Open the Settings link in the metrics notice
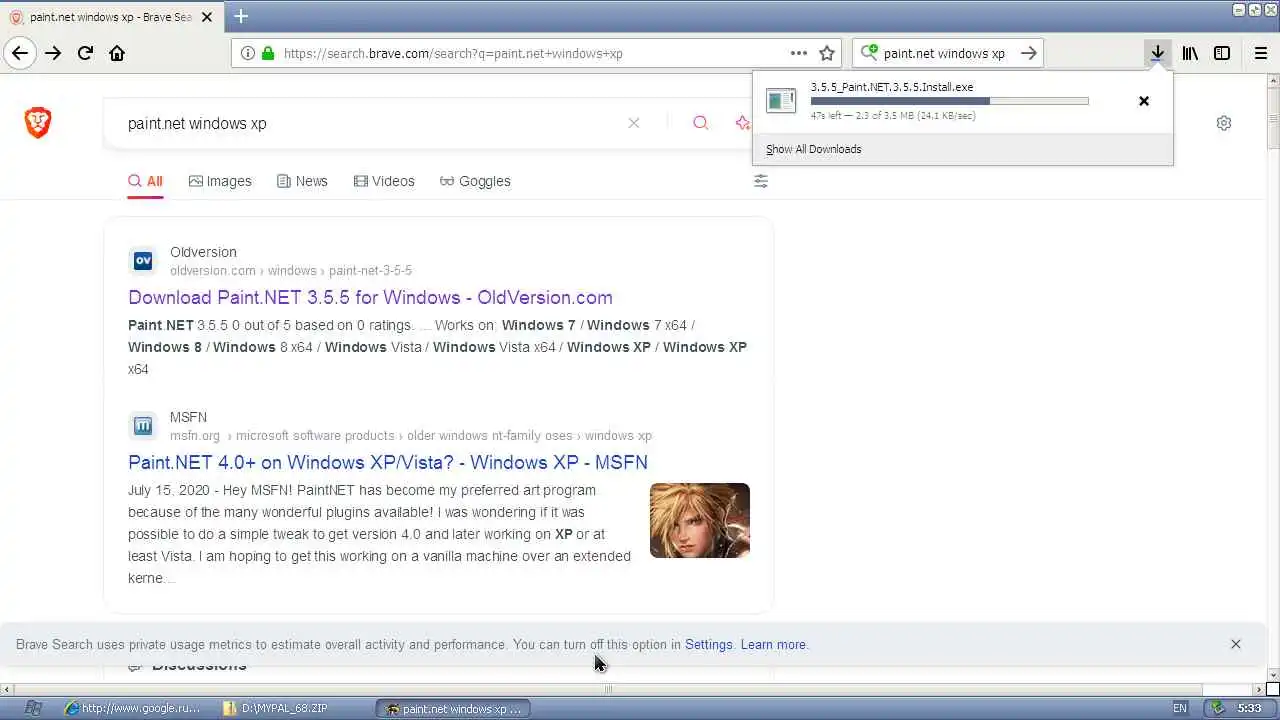This screenshot has height=720, width=1280. coord(709,645)
